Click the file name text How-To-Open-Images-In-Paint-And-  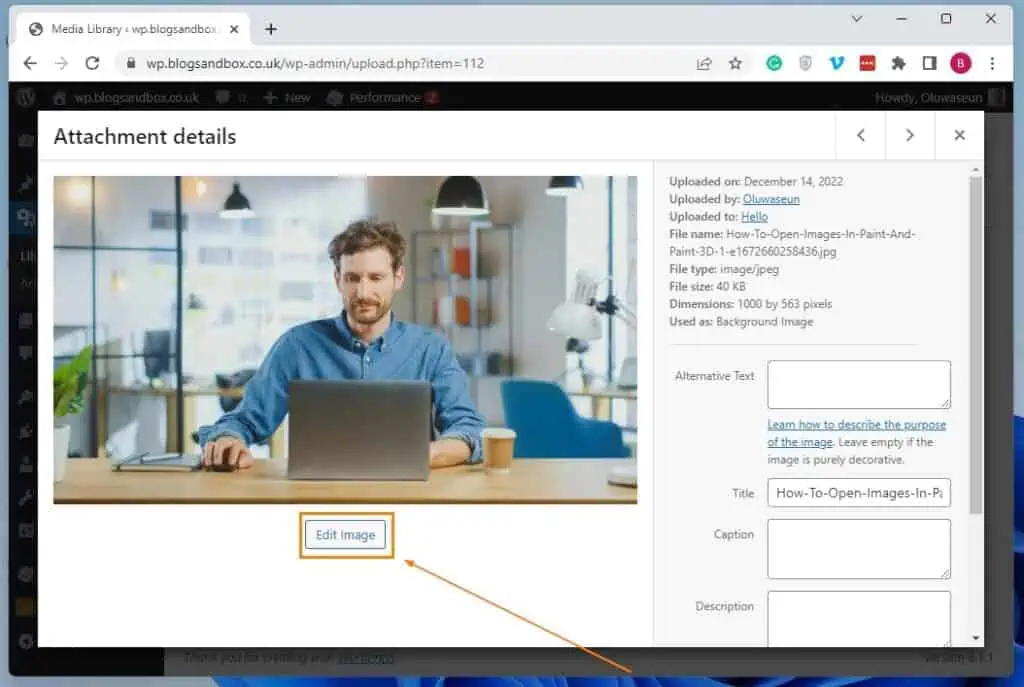click(x=820, y=234)
